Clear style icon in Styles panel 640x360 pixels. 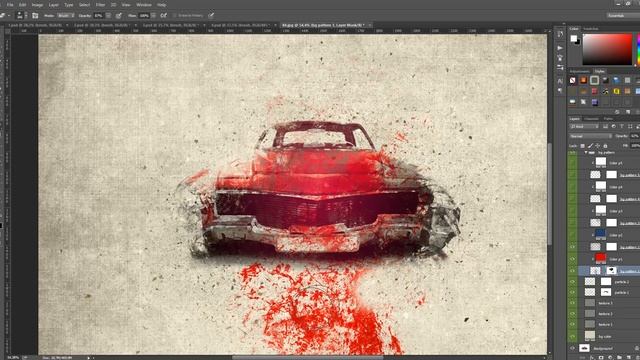(x=617, y=112)
